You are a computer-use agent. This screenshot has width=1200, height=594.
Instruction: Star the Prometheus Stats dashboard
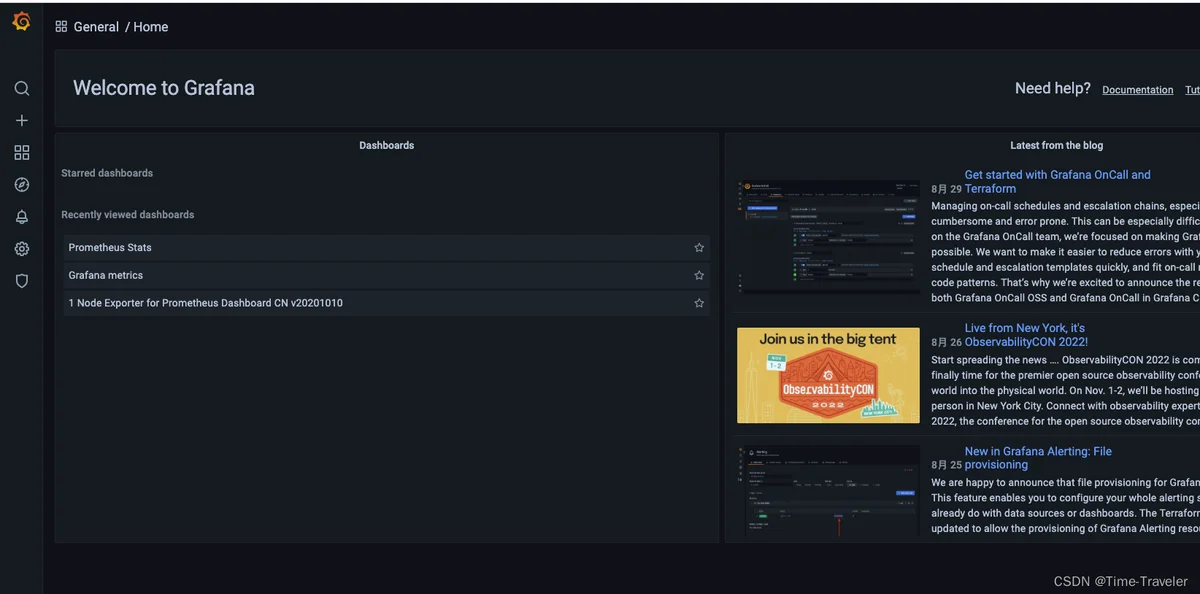[699, 248]
